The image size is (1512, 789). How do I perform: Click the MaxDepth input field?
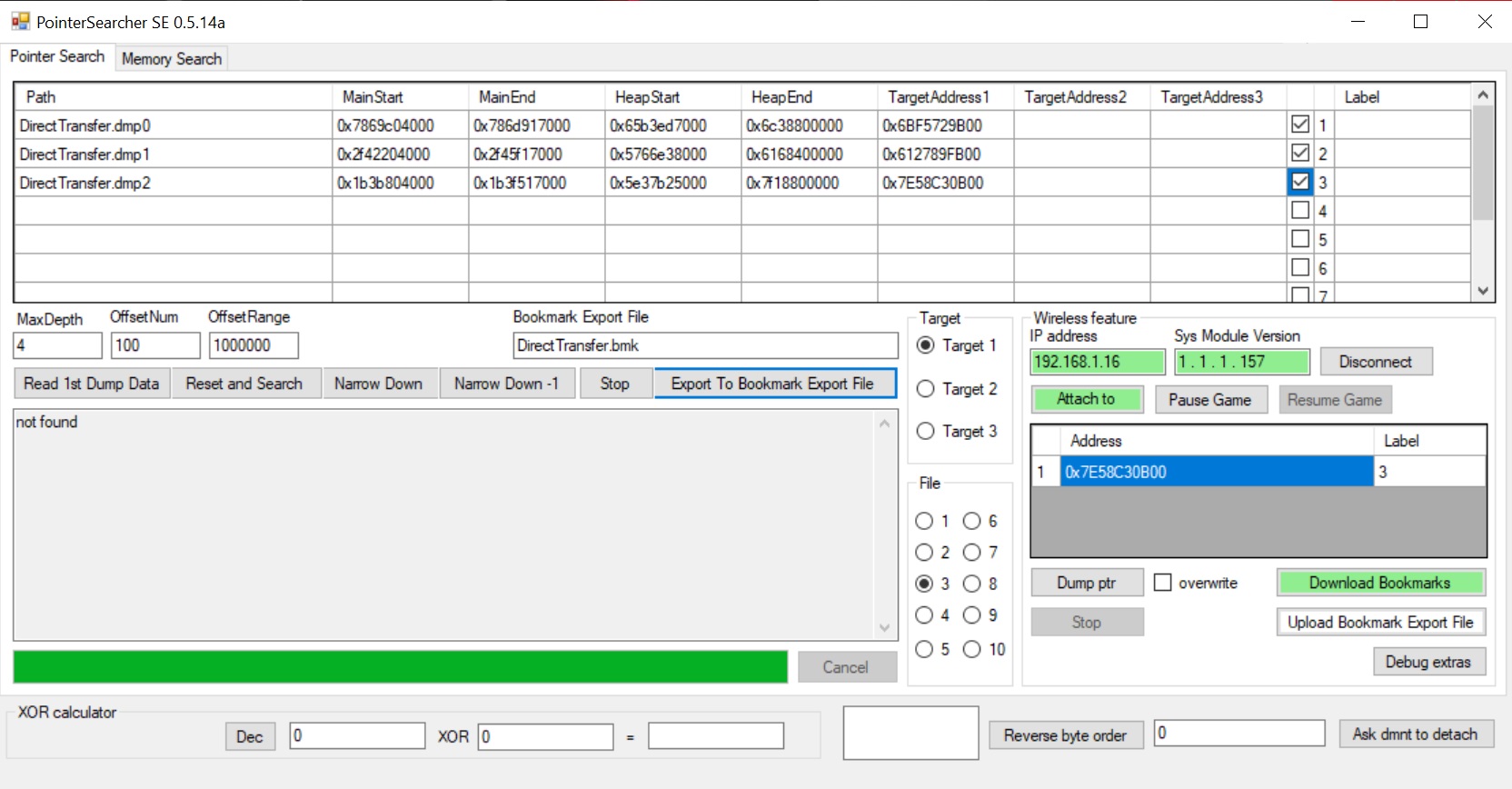pyautogui.click(x=58, y=345)
